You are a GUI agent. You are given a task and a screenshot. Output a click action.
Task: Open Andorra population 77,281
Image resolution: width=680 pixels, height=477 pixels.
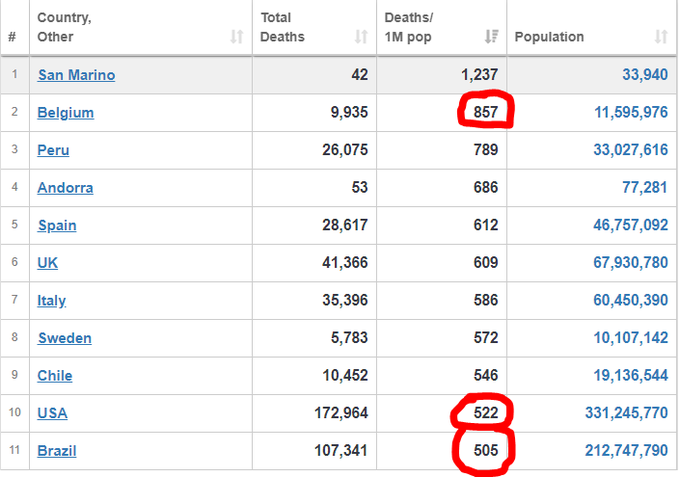[644, 187]
